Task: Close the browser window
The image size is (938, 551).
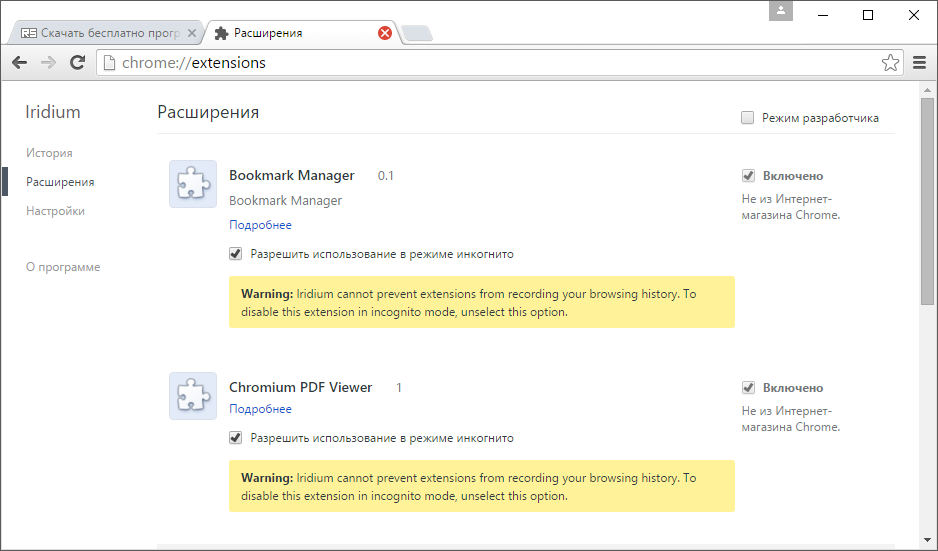Action: click(x=913, y=15)
